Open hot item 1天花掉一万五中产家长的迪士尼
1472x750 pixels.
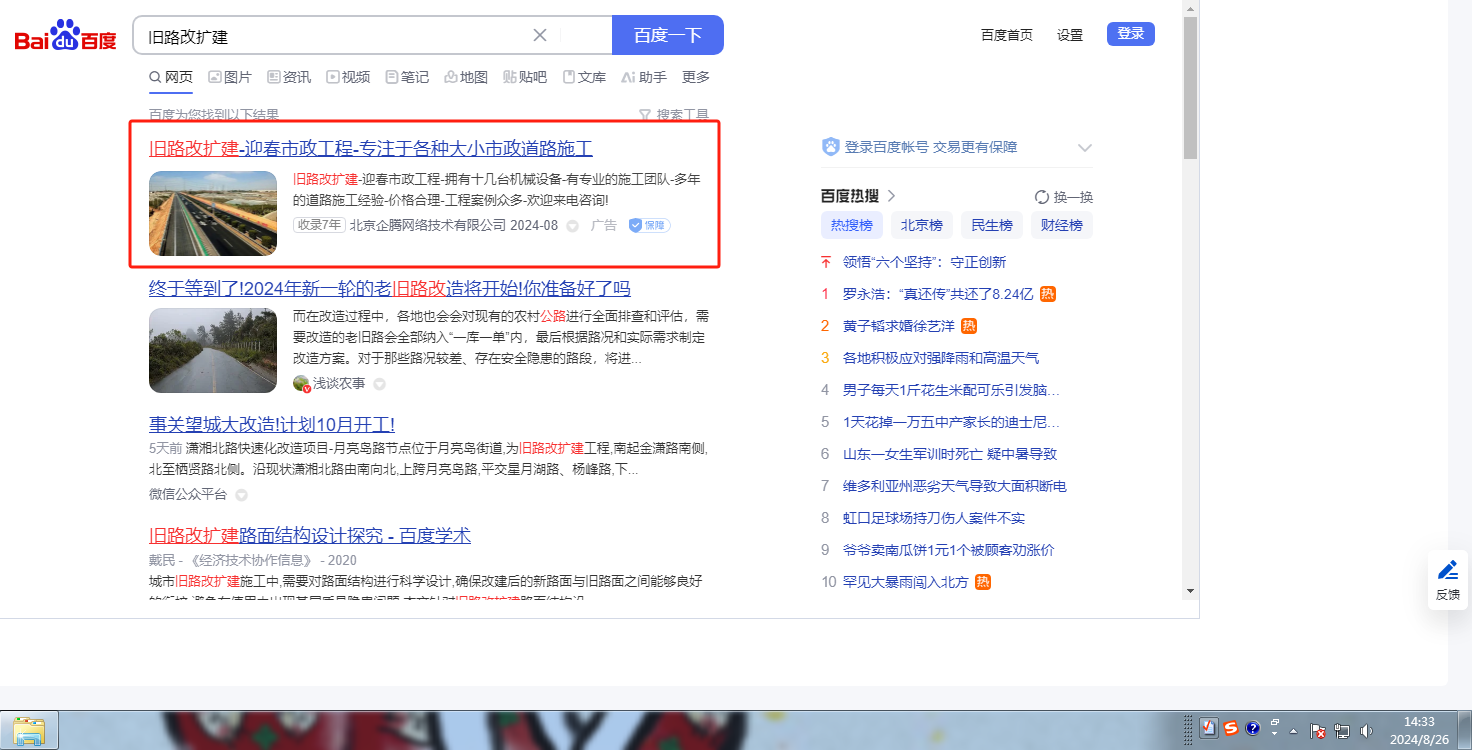[x=952, y=422]
